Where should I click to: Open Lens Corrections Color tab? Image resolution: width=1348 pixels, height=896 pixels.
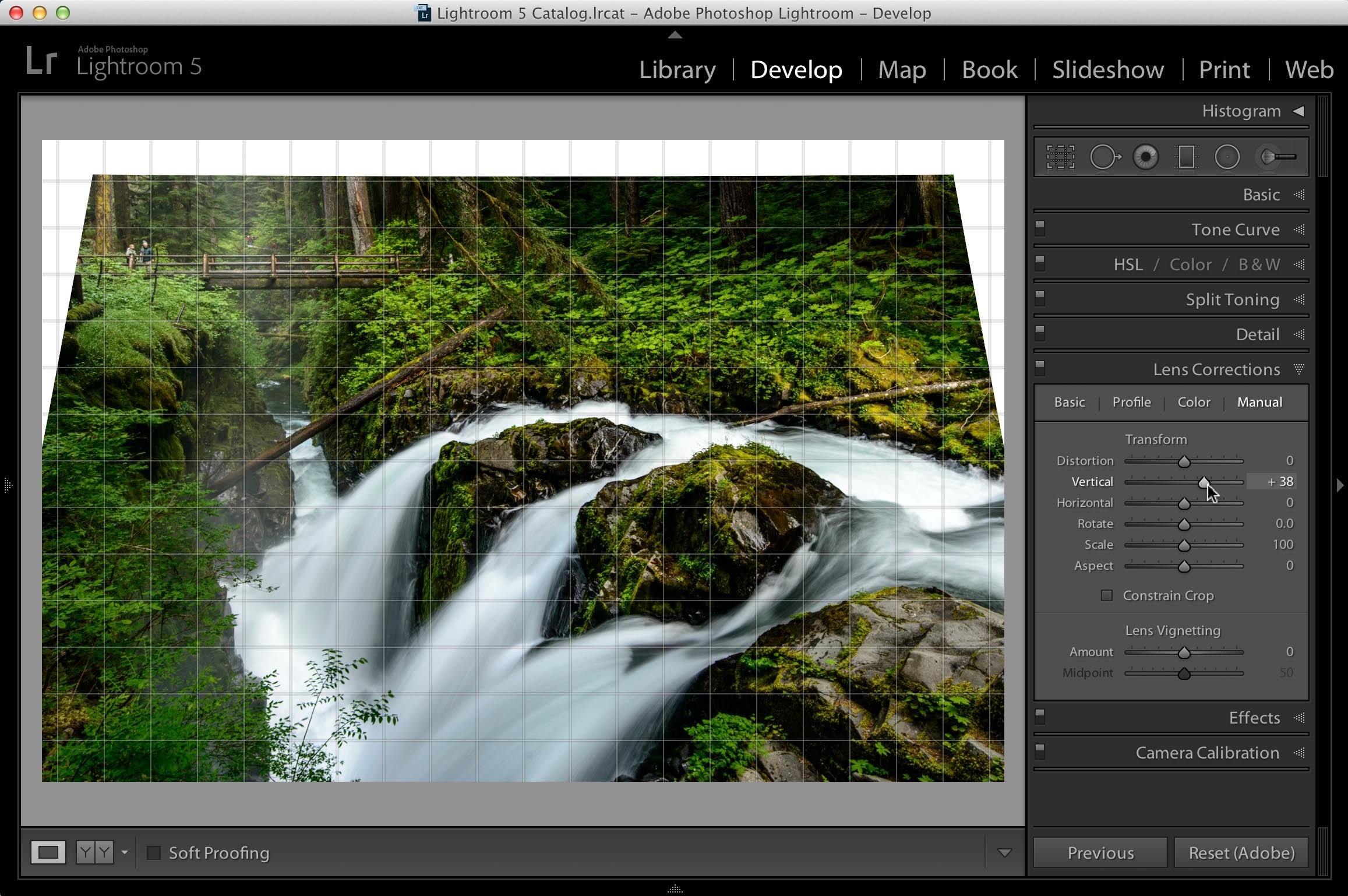1194,402
